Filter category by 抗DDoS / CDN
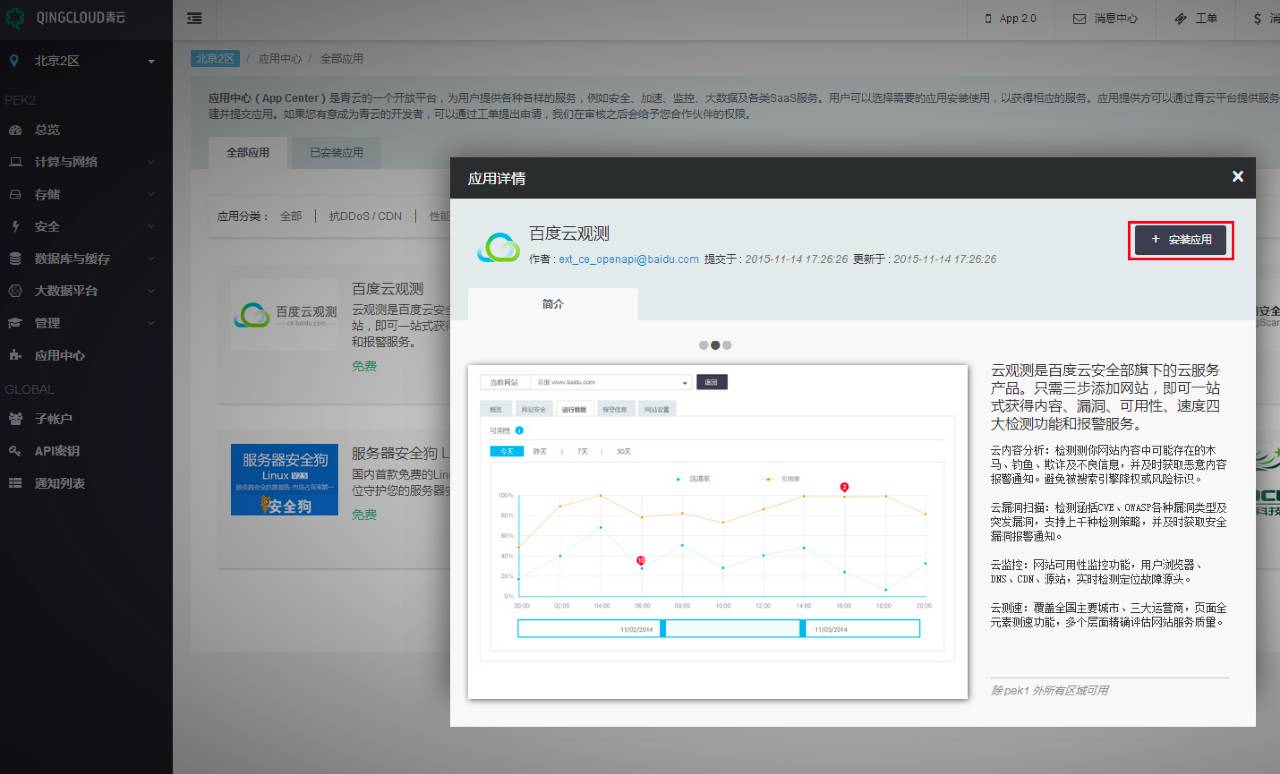 tap(365, 216)
